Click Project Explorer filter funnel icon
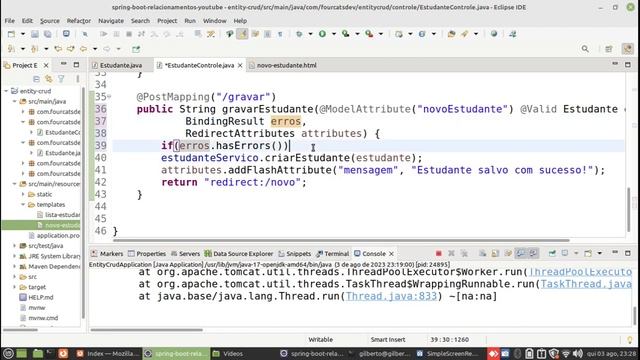 61,79
